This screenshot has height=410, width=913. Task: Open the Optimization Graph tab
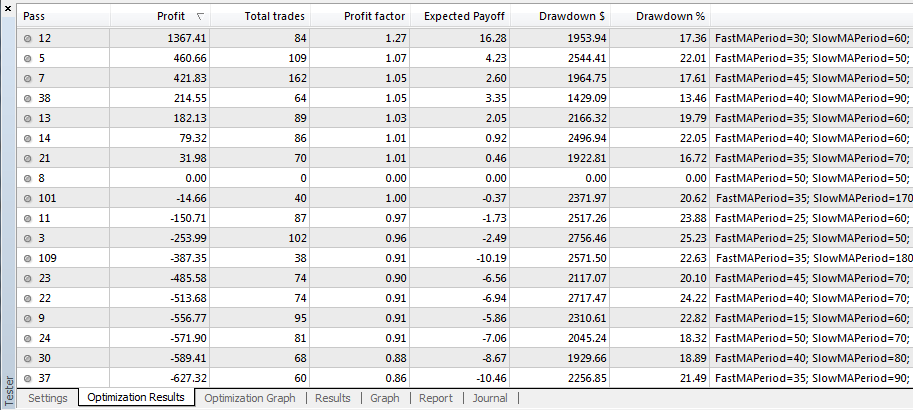pyautogui.click(x=250, y=398)
